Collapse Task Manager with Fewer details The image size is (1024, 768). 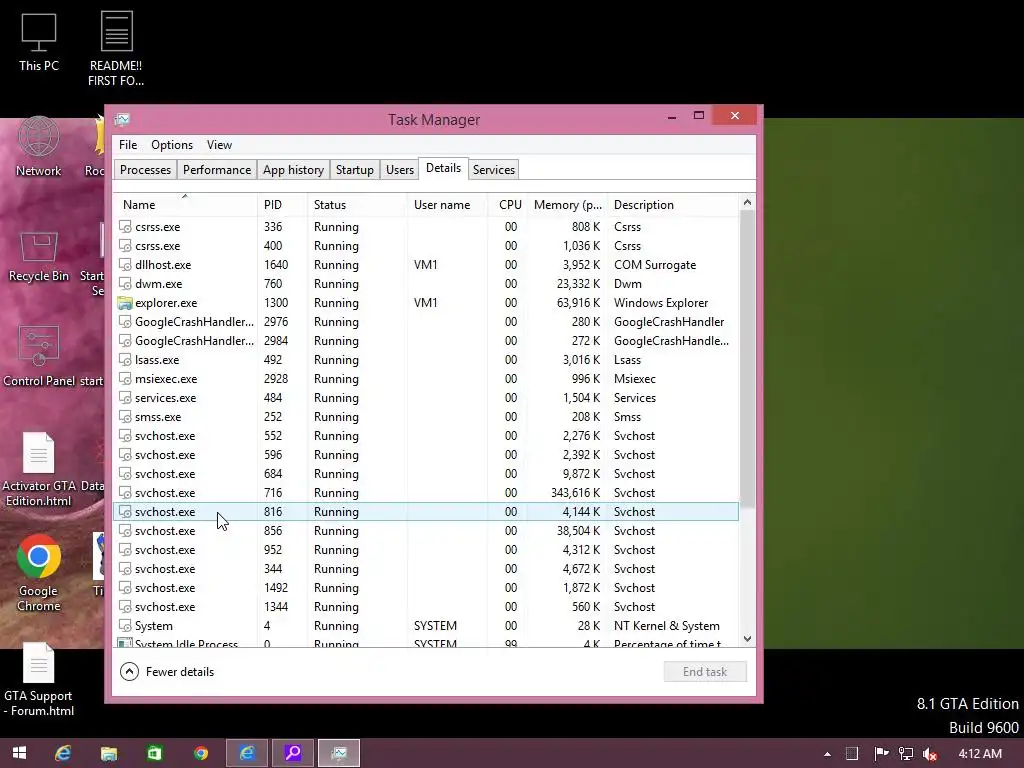(168, 671)
